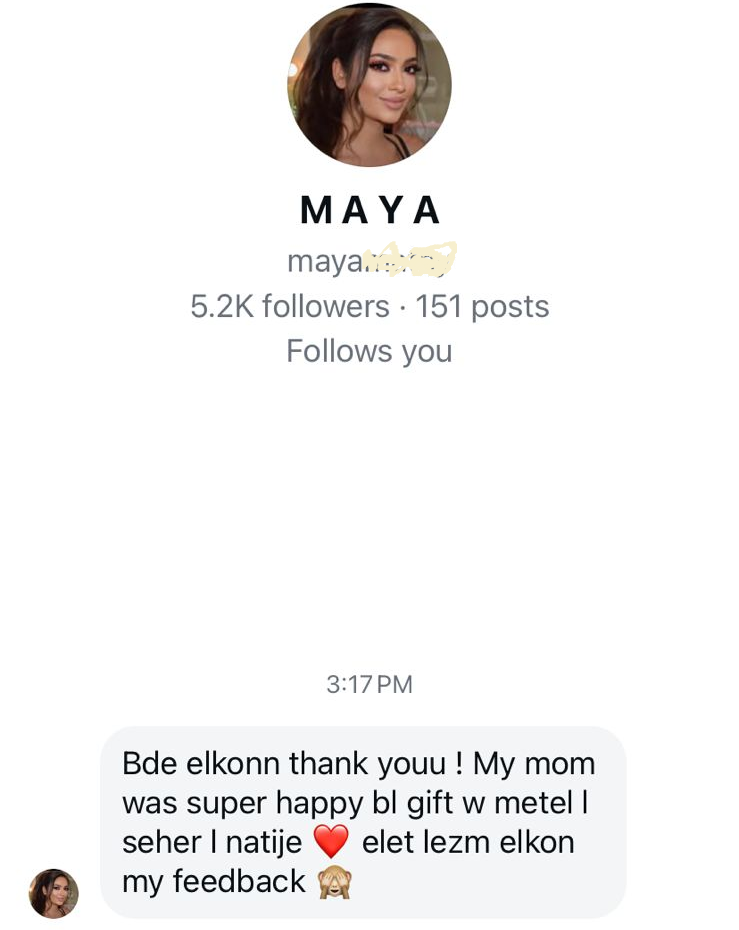This screenshot has height=930, width=739.
Task: Tap the word natije before the heart
Action: point(264,842)
